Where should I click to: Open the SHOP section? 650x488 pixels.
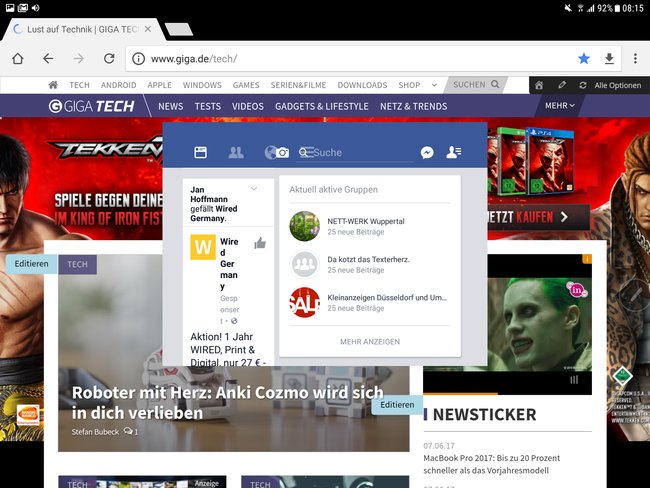(x=409, y=85)
